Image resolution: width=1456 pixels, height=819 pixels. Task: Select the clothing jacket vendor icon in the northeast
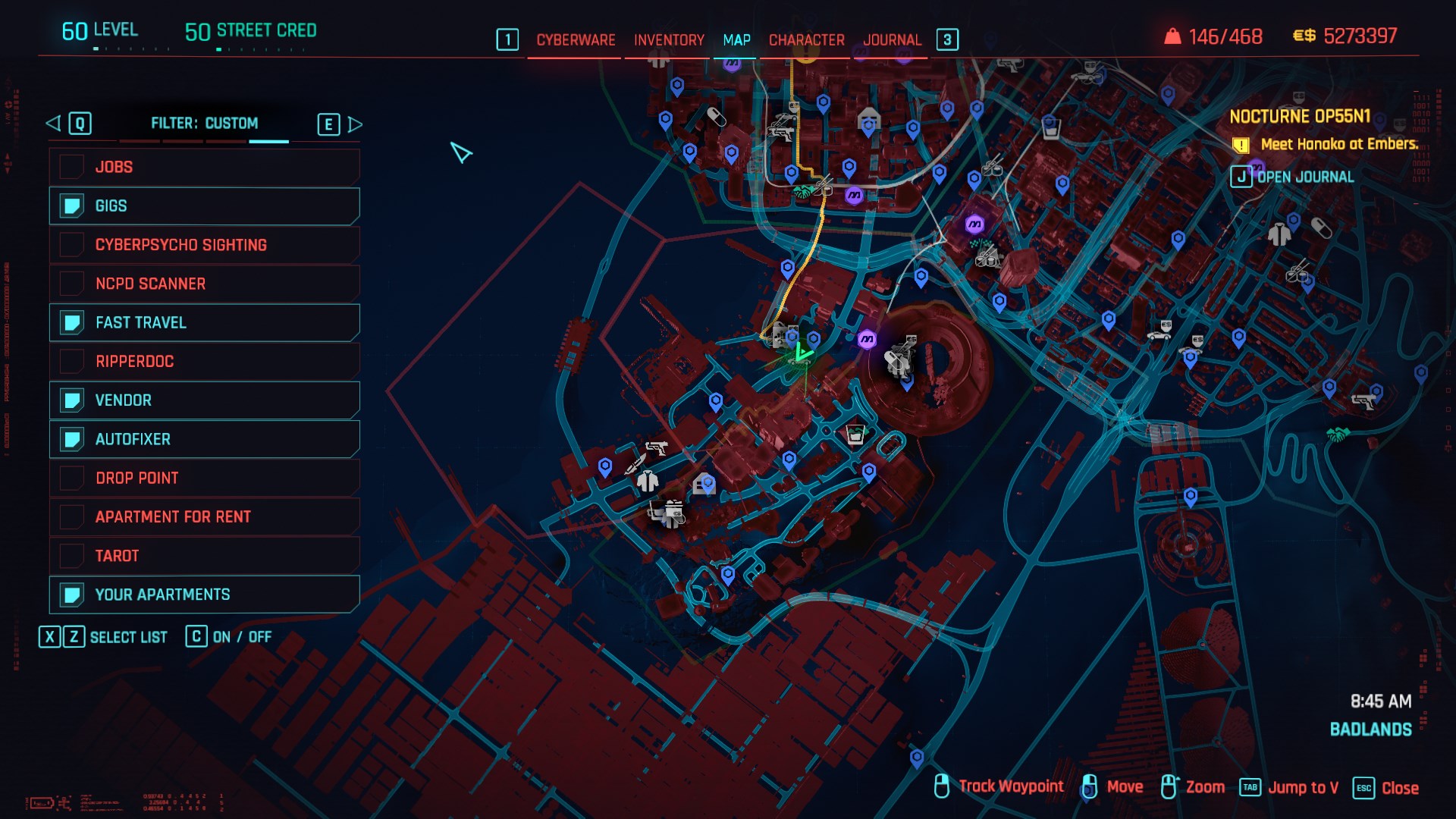point(1279,234)
